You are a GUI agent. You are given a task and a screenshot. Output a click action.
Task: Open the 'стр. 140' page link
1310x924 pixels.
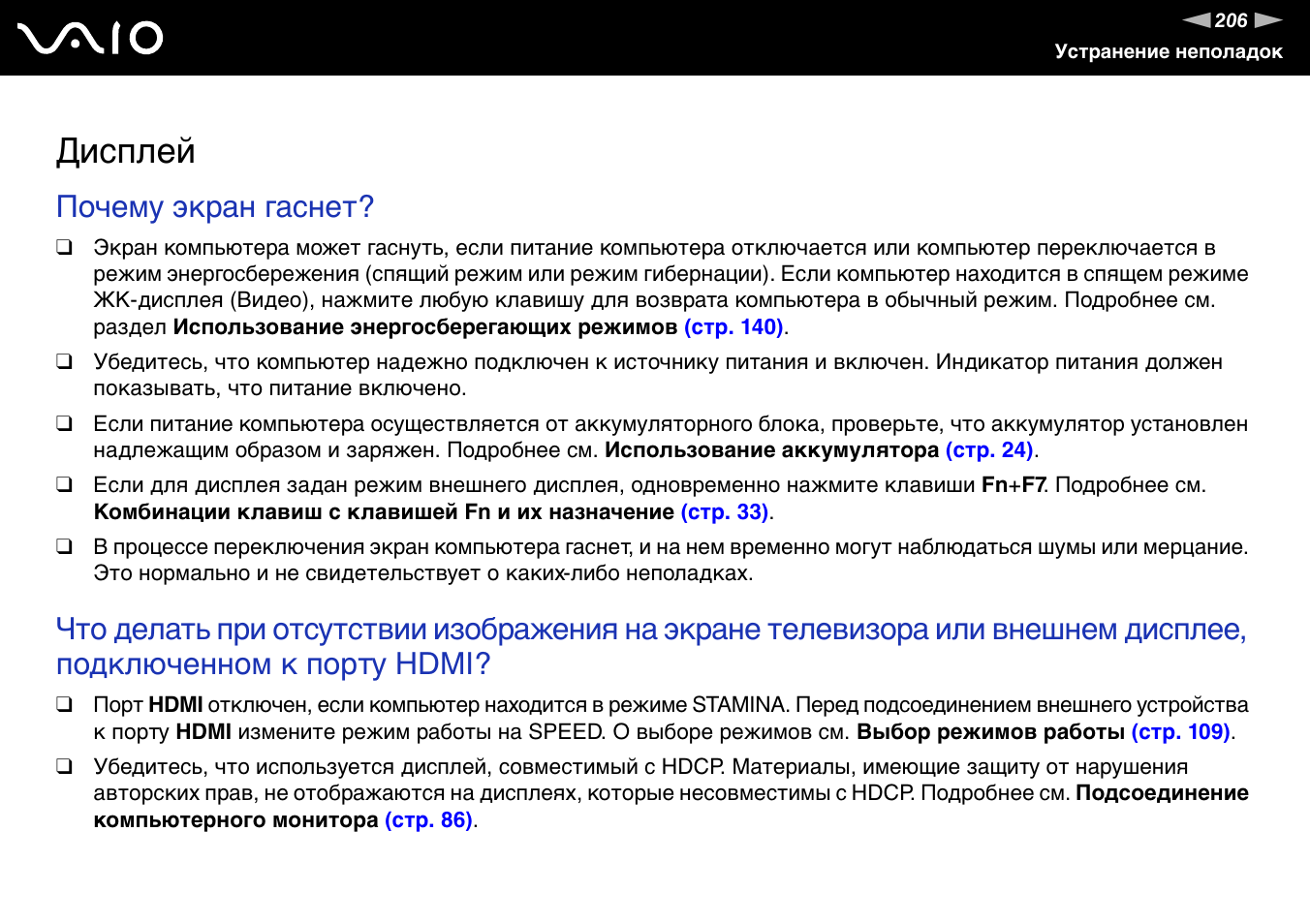(x=733, y=327)
